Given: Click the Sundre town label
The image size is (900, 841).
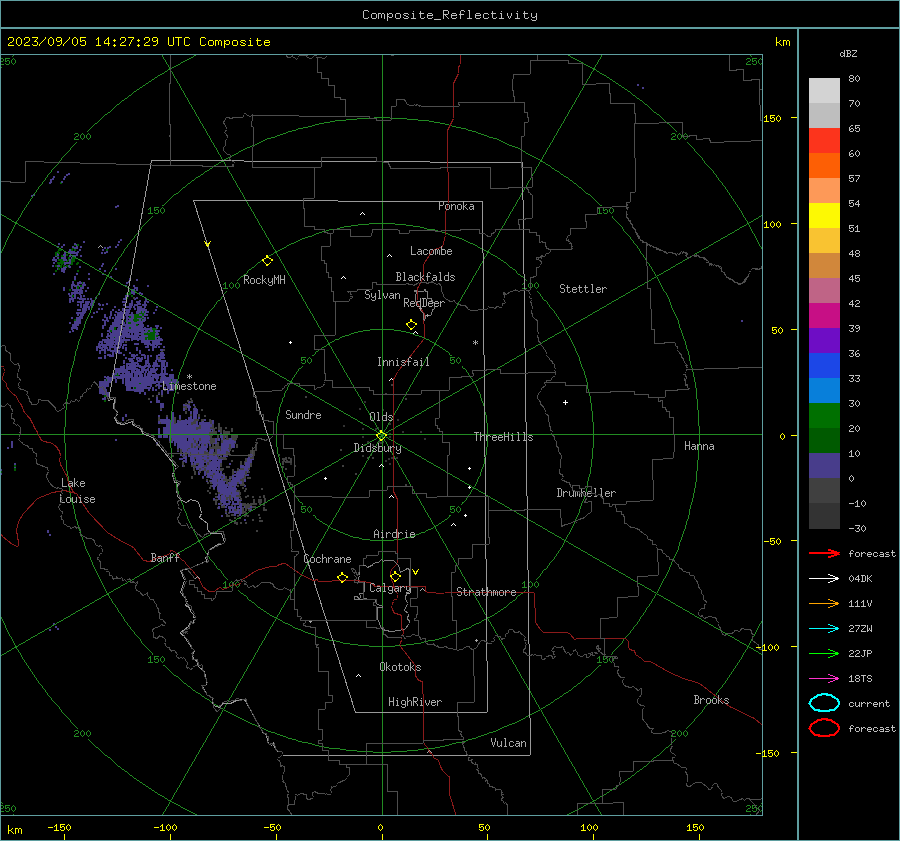Looking at the screenshot, I should [x=303, y=414].
